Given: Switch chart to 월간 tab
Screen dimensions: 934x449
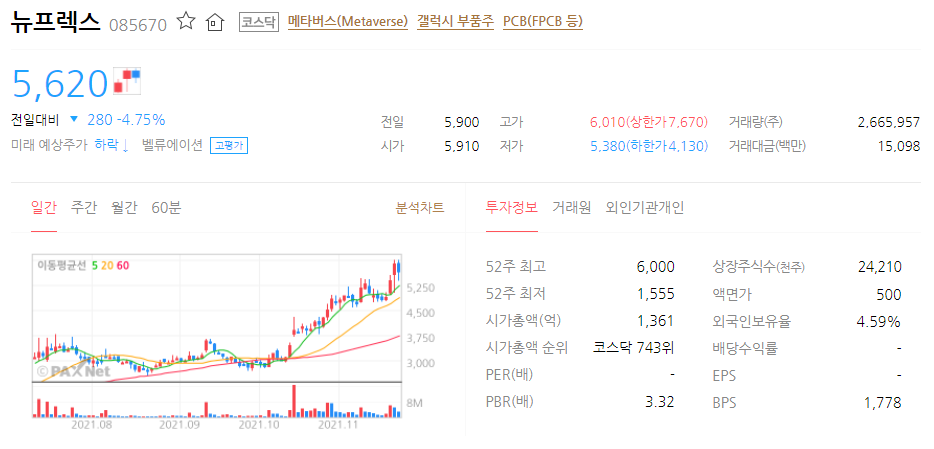Looking at the screenshot, I should tap(124, 208).
